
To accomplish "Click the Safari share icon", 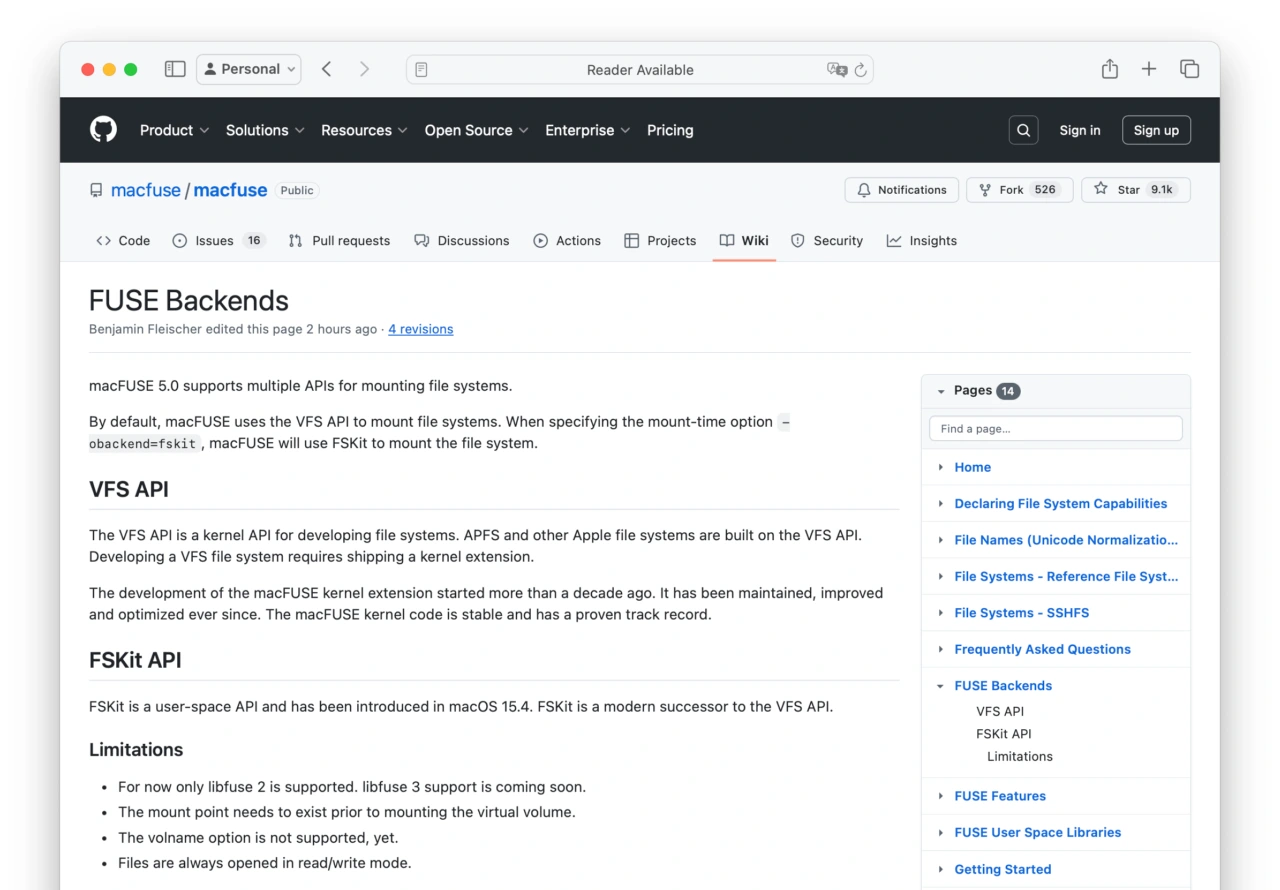I will 1109,69.
